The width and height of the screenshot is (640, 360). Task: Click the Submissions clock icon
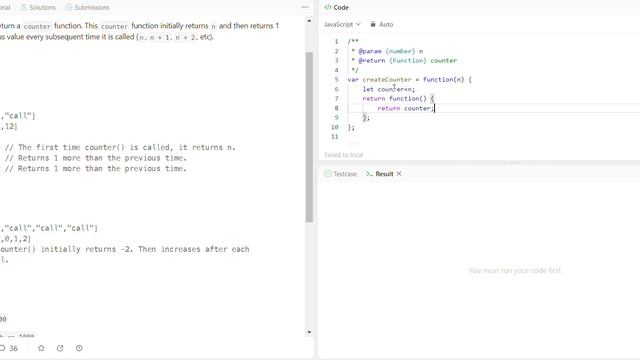click(69, 7)
